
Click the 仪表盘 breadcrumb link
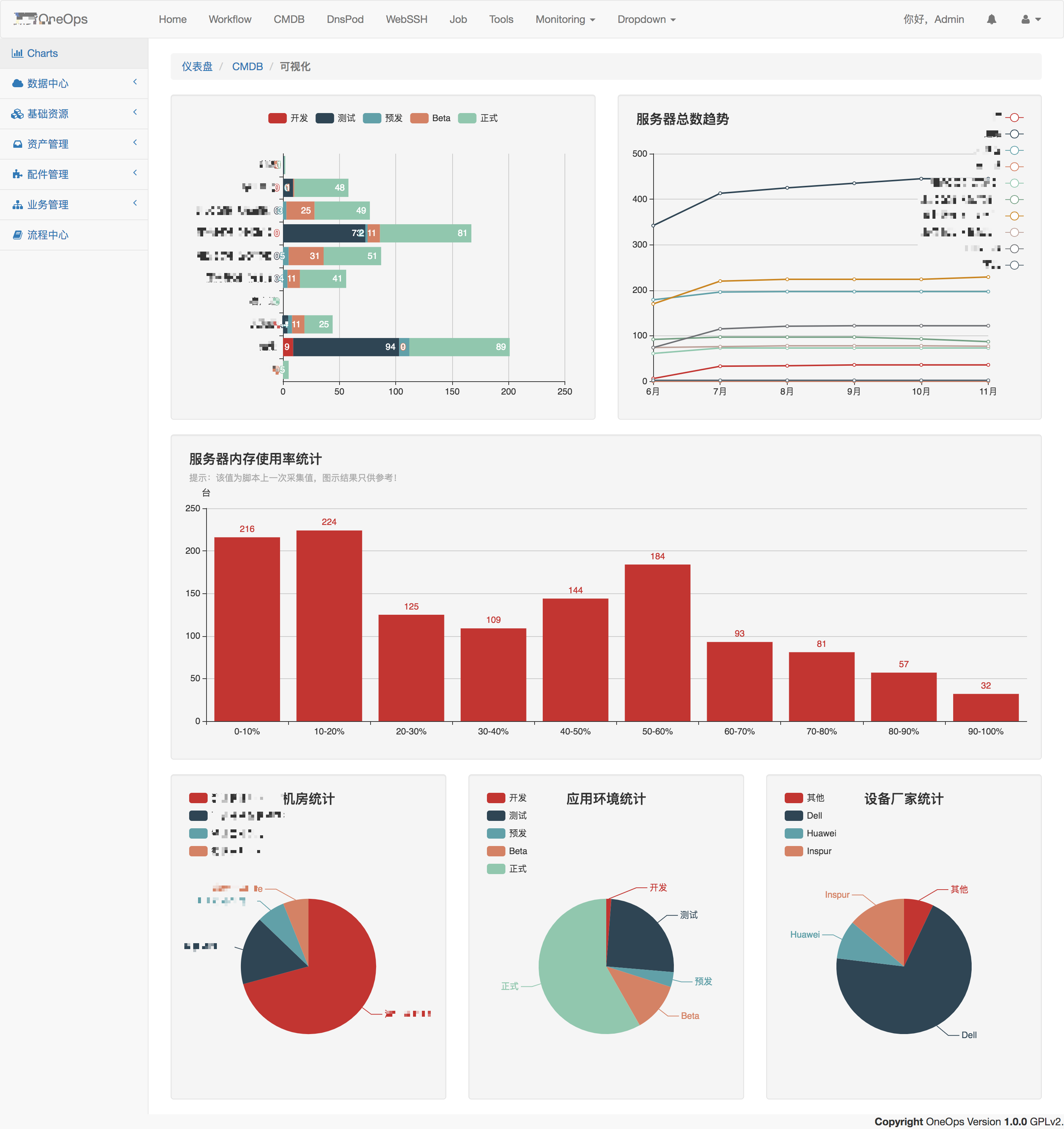197,66
